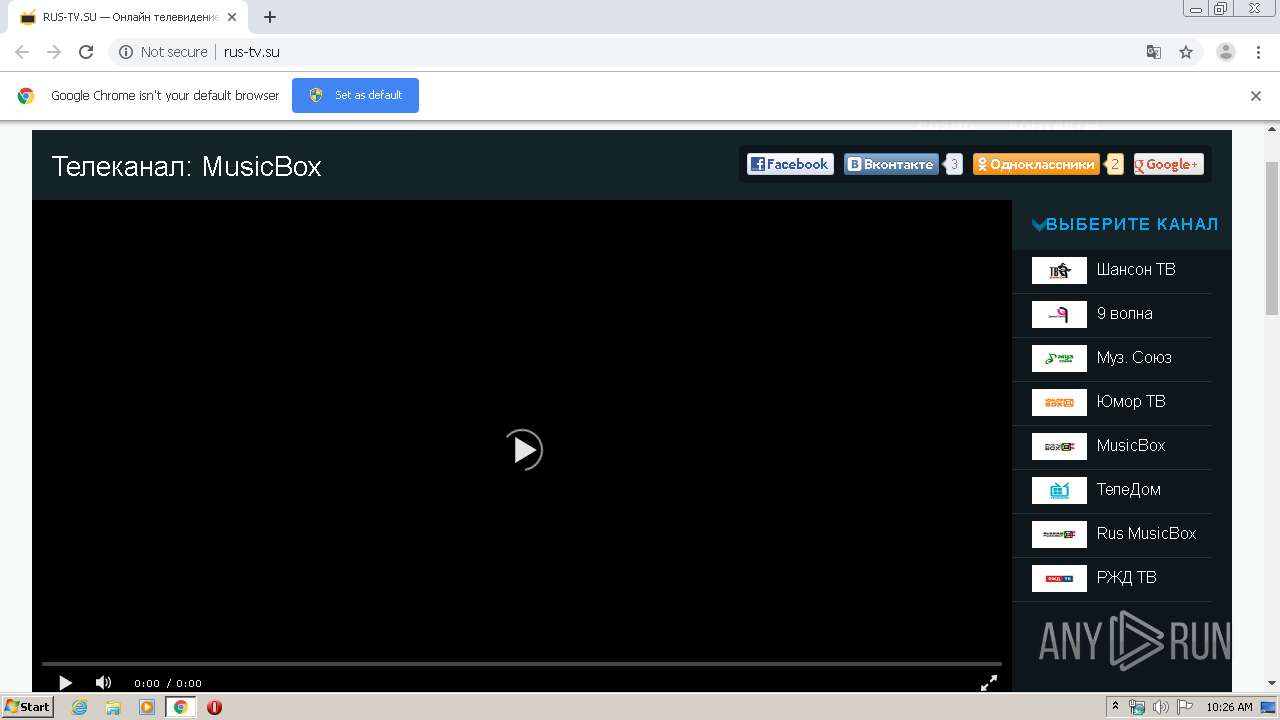
Task: View site info via Not secure icon
Action: point(126,52)
